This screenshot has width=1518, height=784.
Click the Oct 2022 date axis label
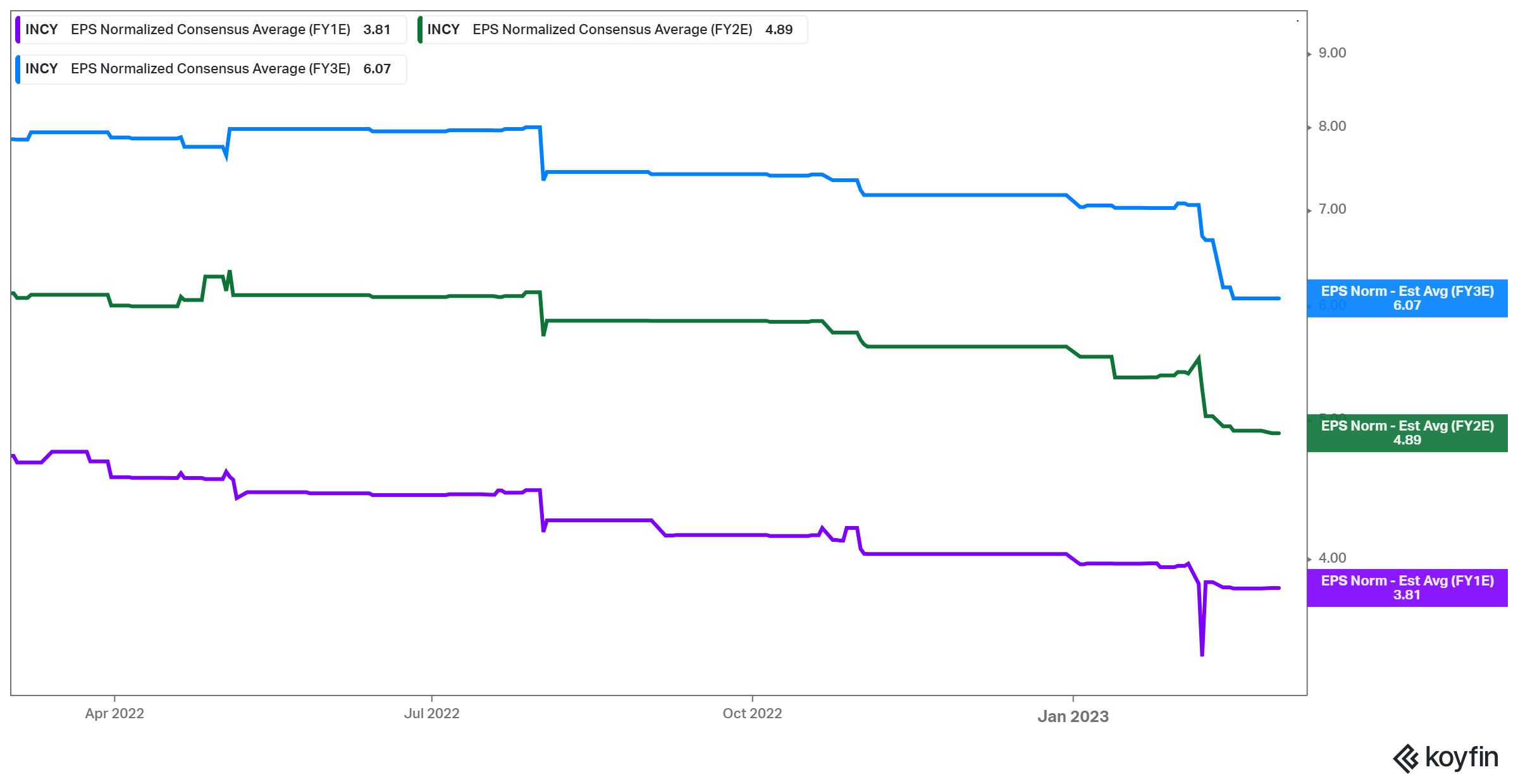coord(752,713)
